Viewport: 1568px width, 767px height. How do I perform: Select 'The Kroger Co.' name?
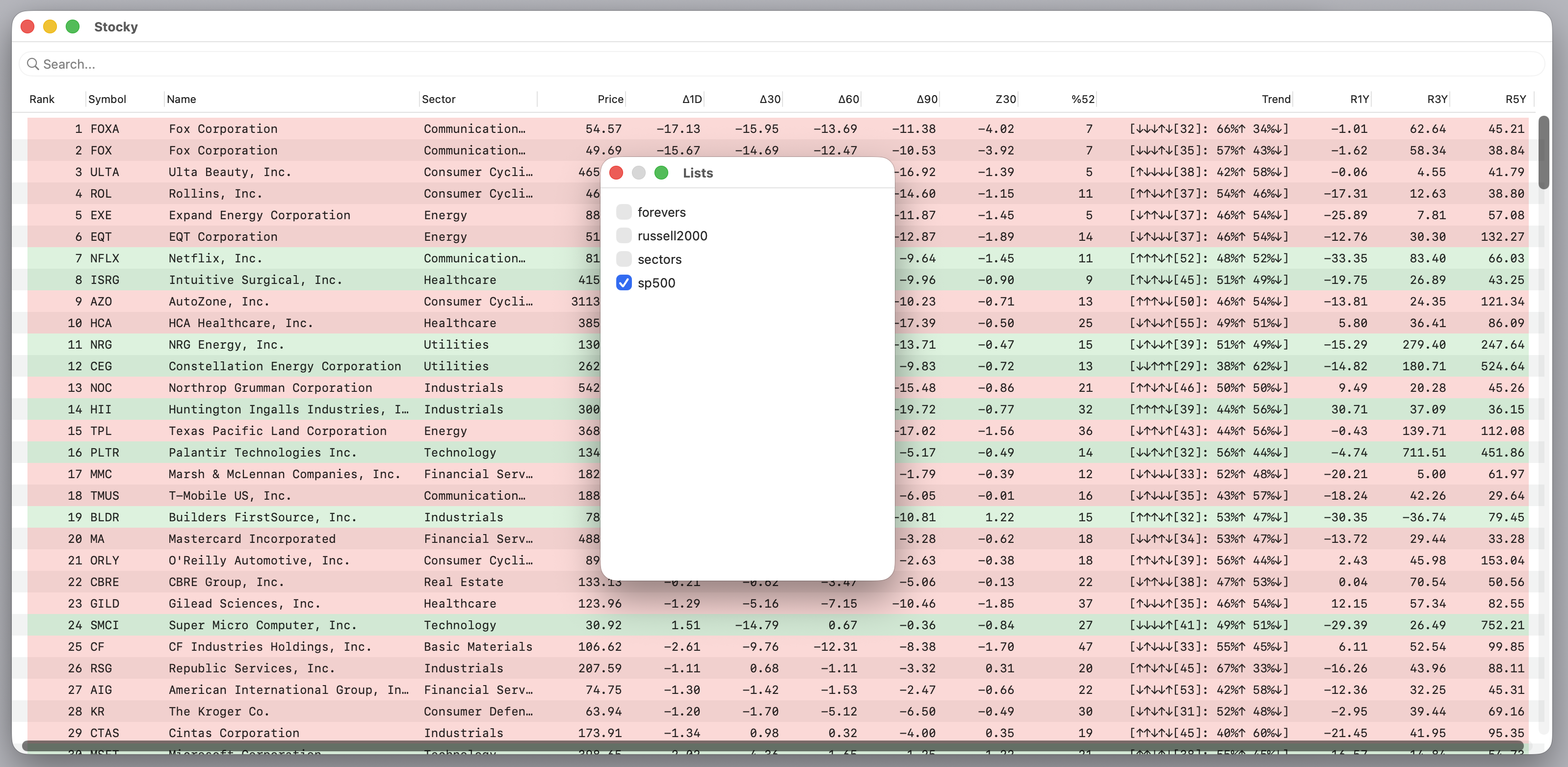pos(219,712)
